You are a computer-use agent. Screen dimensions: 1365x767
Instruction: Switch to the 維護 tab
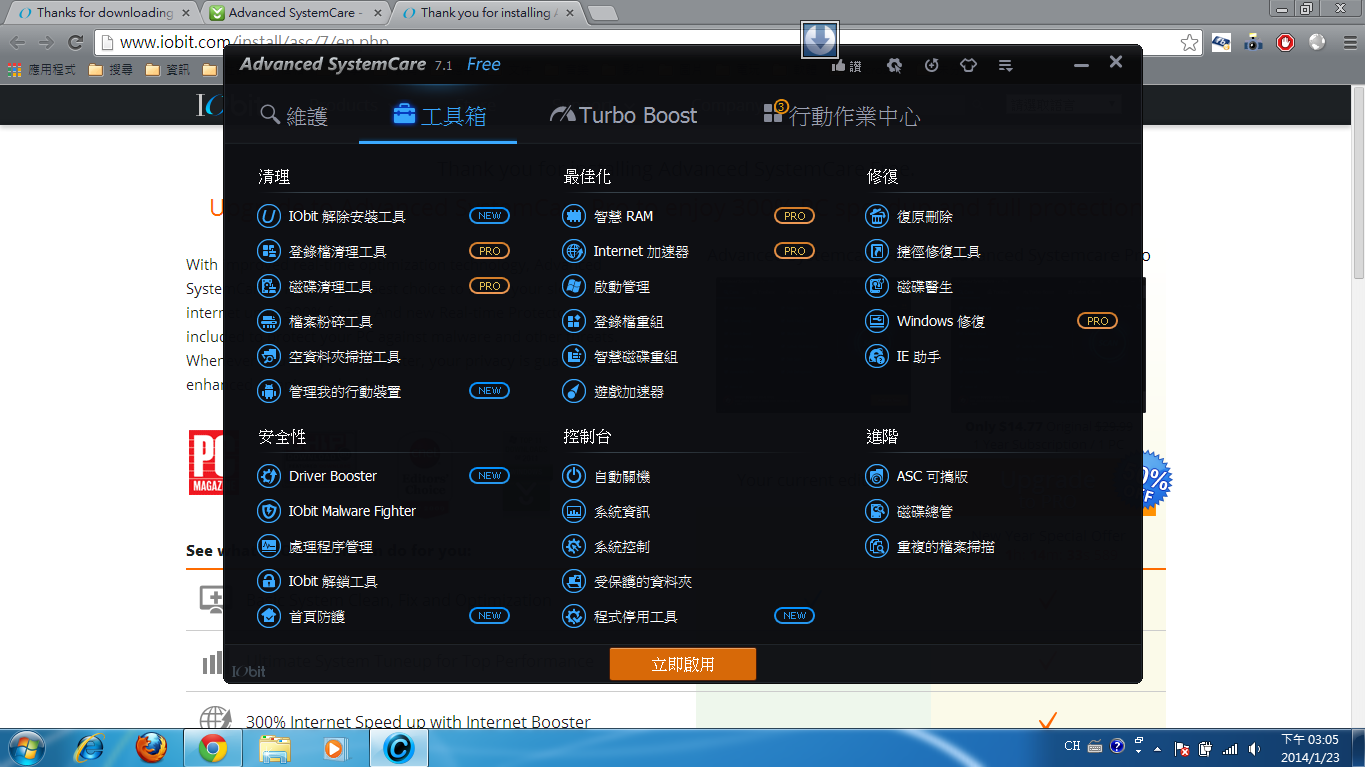[x=294, y=115]
